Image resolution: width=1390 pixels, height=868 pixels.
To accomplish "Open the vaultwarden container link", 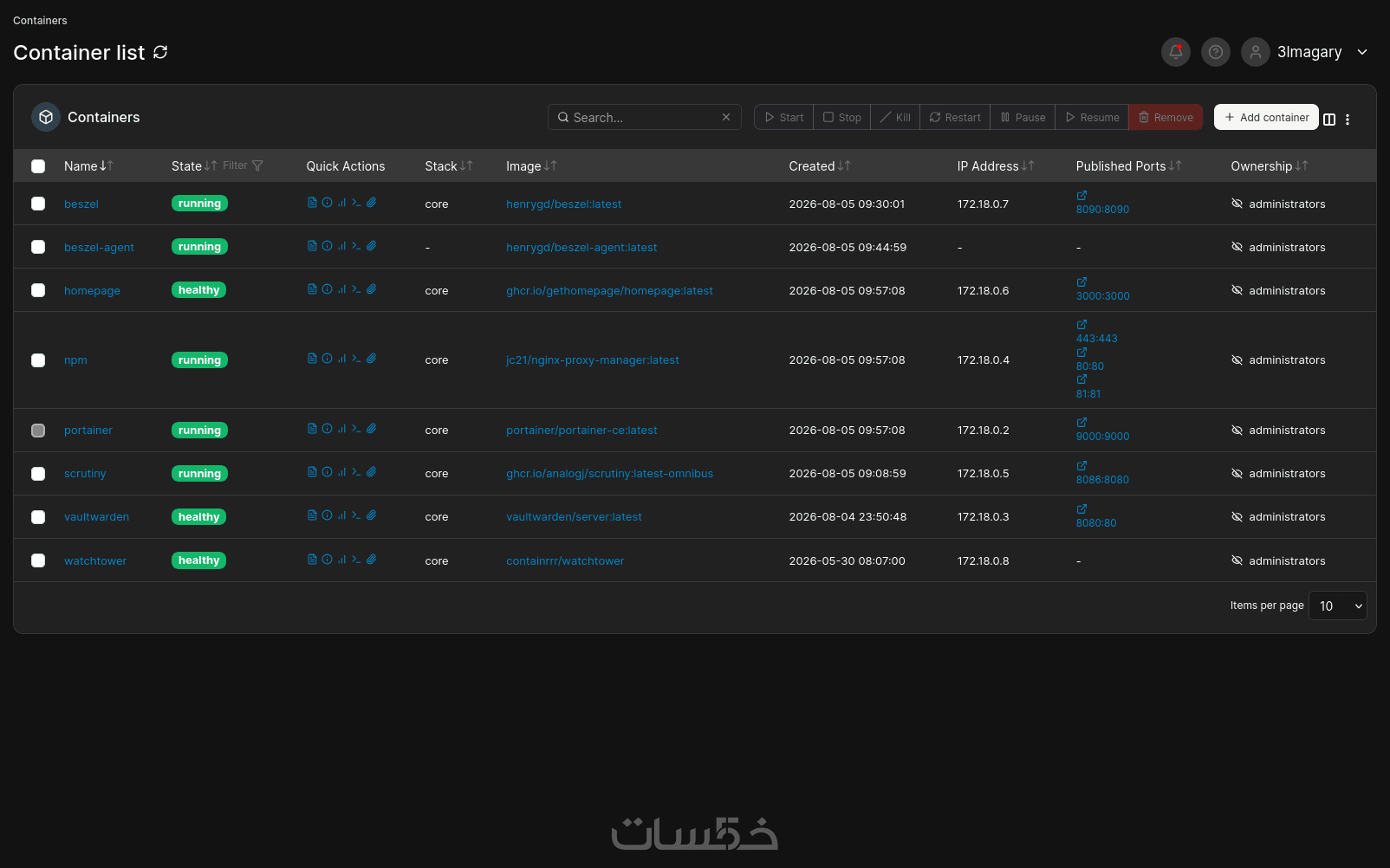I will coord(96,517).
